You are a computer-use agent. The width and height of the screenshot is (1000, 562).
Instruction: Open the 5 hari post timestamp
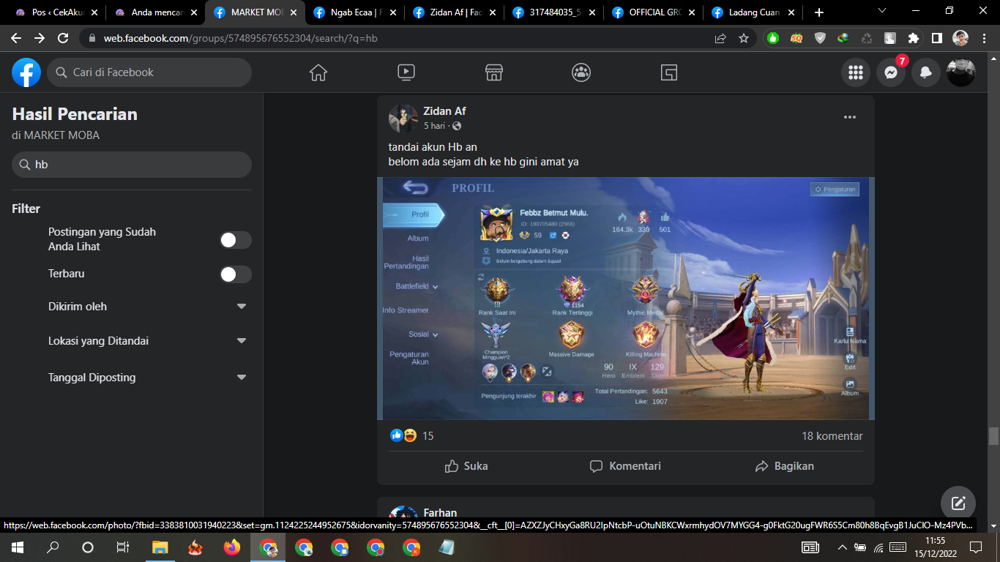(434, 126)
